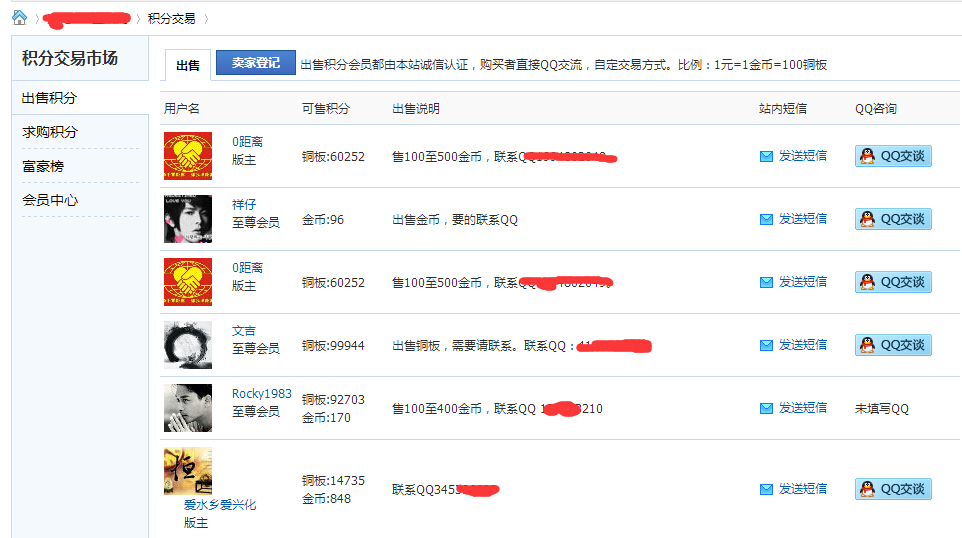Click envelope icon in 爱水乡爱兴化 row
This screenshot has width=962, height=538.
click(766, 490)
